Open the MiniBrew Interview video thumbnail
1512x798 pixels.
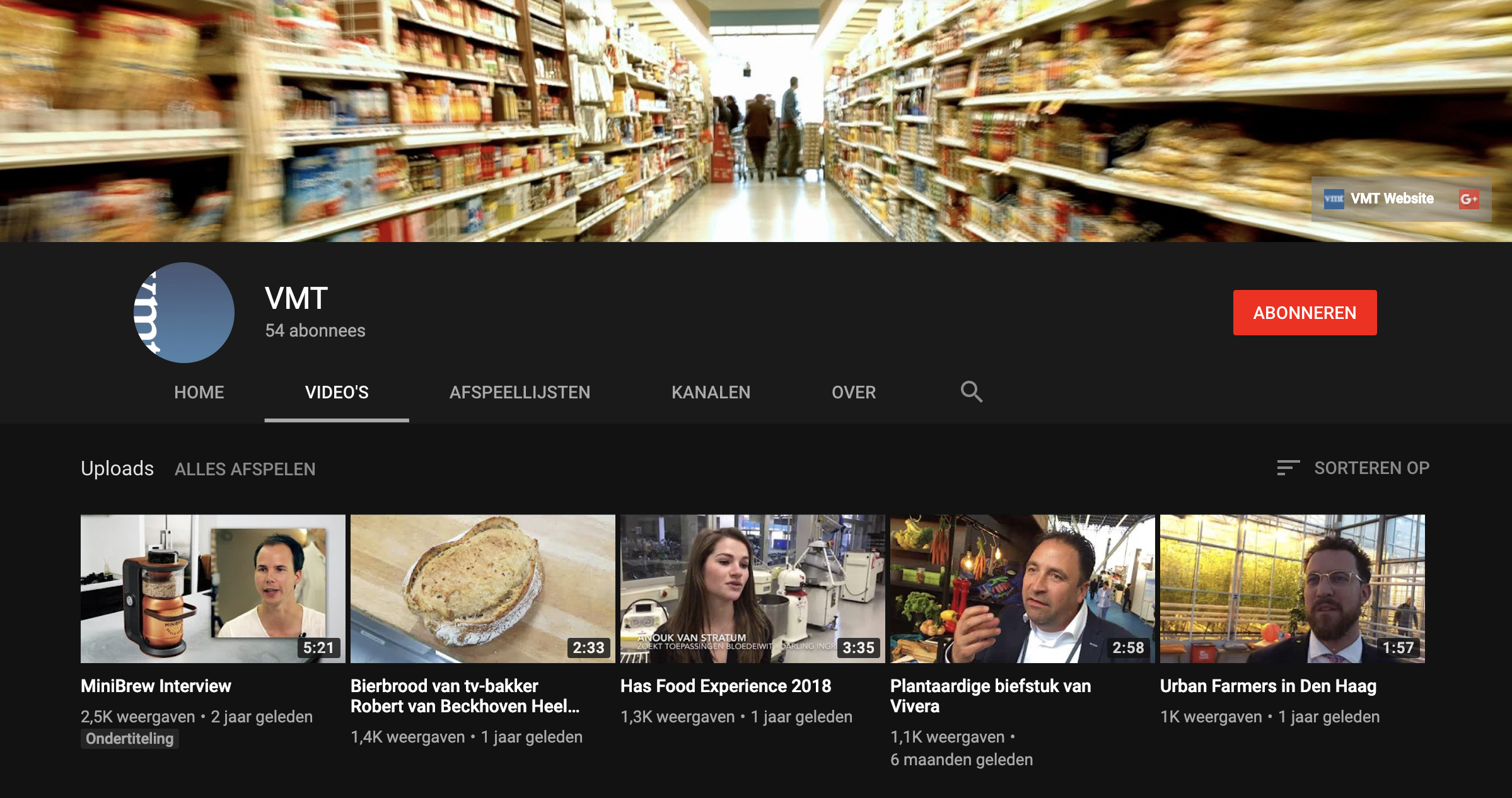coord(212,588)
